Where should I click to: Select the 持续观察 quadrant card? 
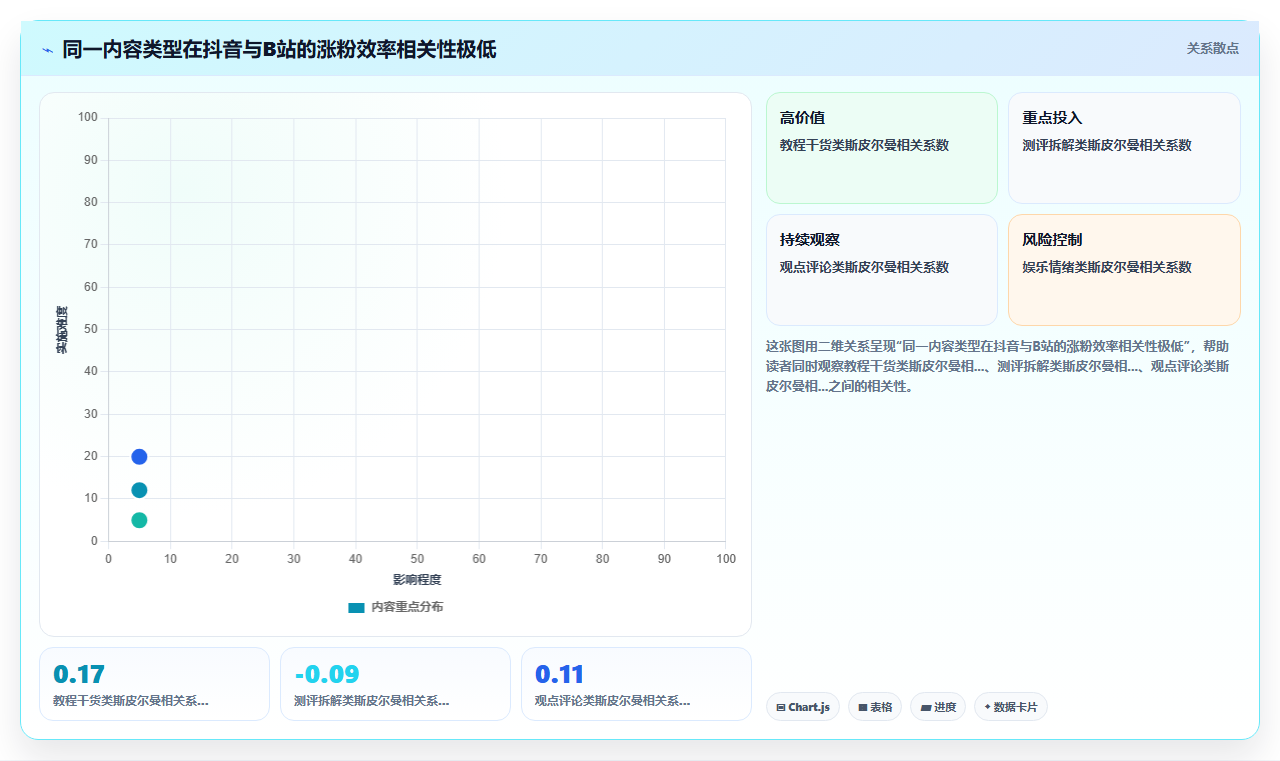882,270
